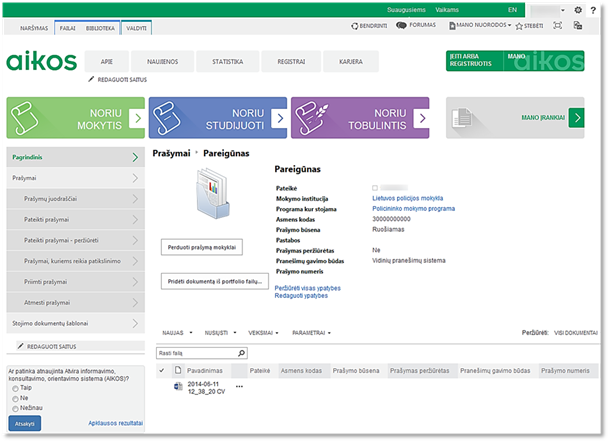The image size is (609, 442).
Task: Open the Parametrai dropdown menu
Action: 311,333
